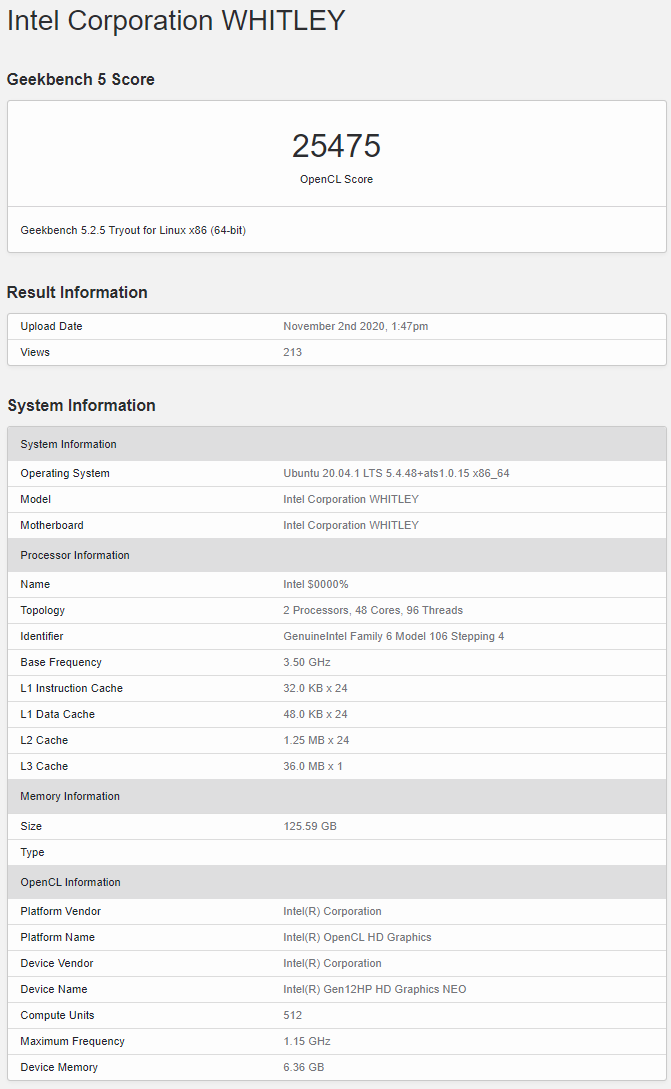
Task: Click the memory 'Size' label
Action: (31, 826)
